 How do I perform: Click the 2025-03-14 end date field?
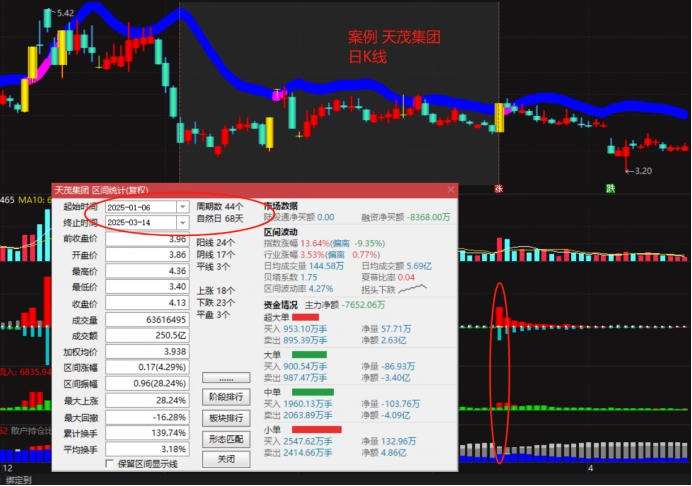click(x=141, y=222)
